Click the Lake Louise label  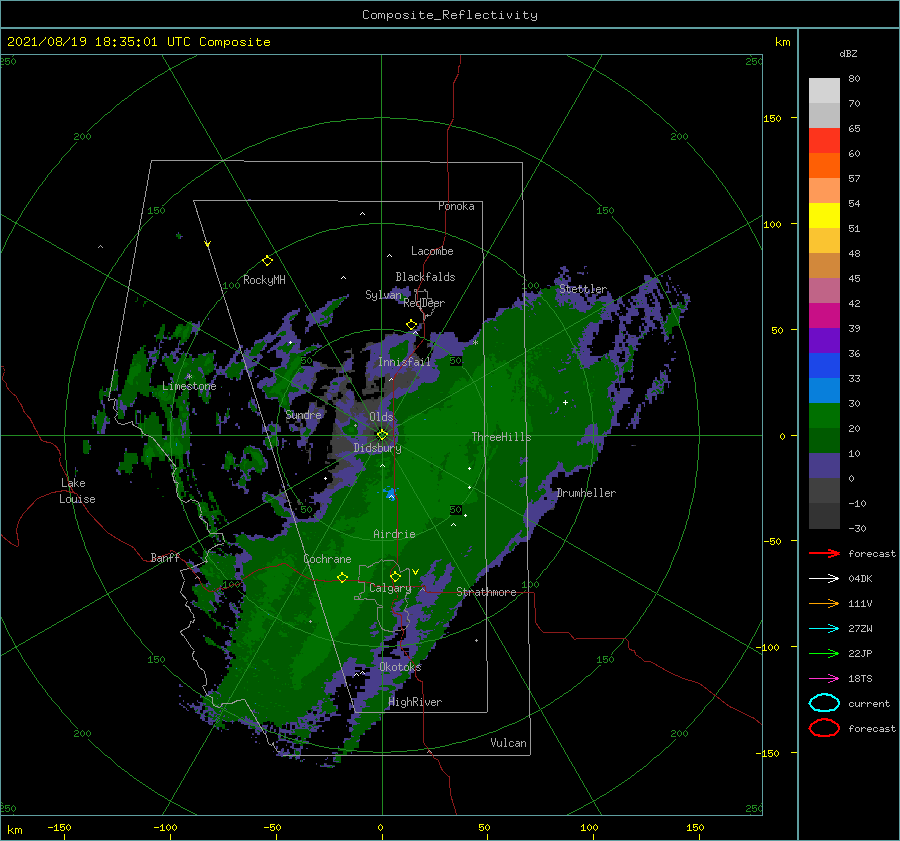77,491
